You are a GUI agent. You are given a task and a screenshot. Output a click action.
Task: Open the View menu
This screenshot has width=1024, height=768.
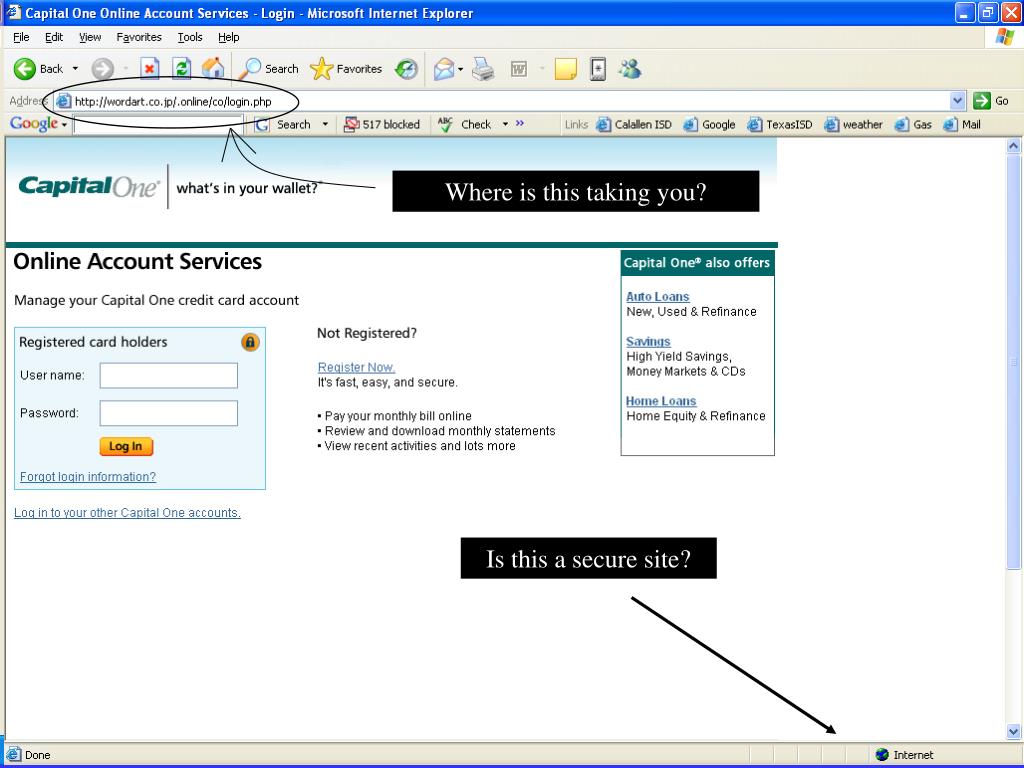[90, 37]
